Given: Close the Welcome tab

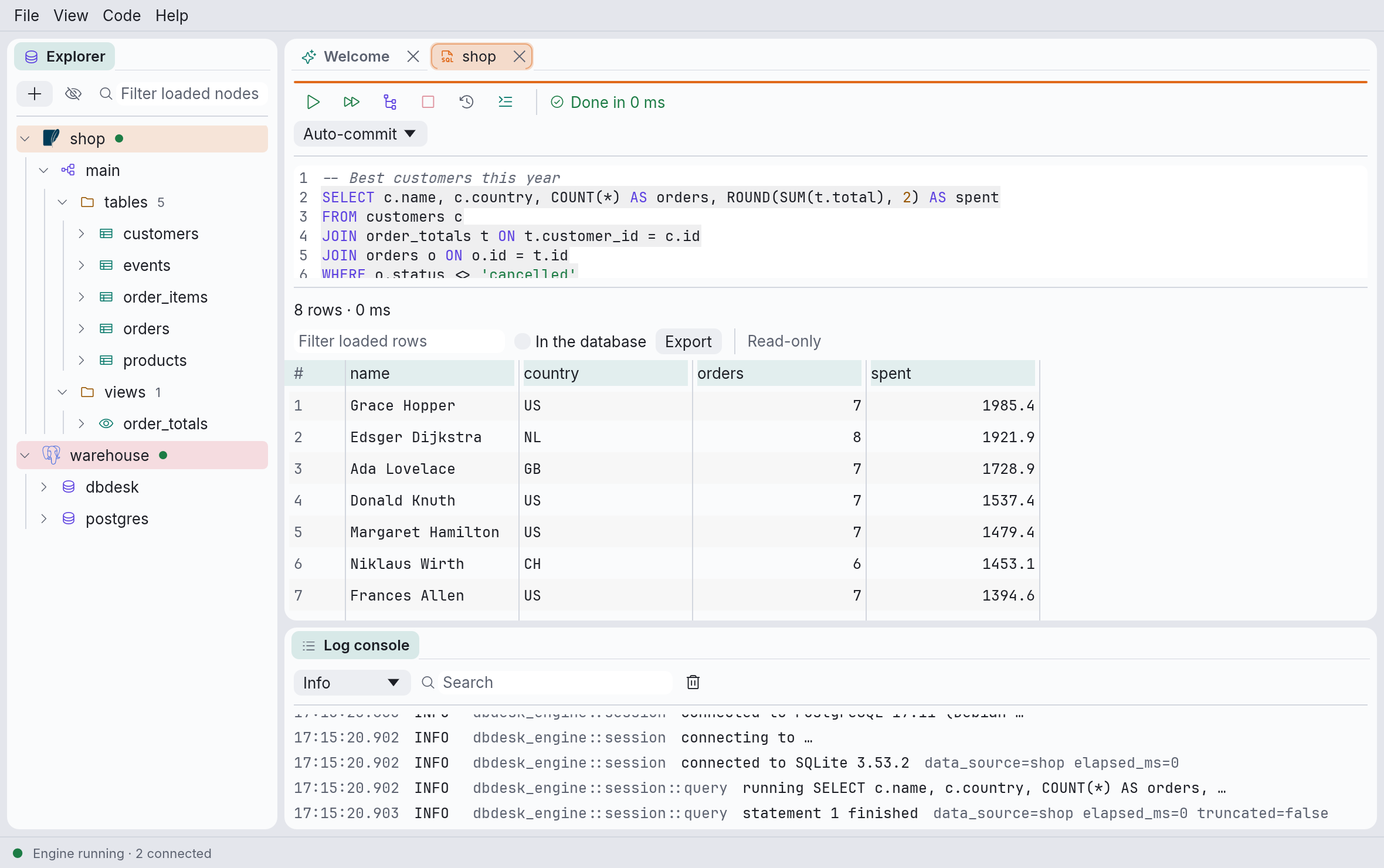Looking at the screenshot, I should tap(413, 56).
